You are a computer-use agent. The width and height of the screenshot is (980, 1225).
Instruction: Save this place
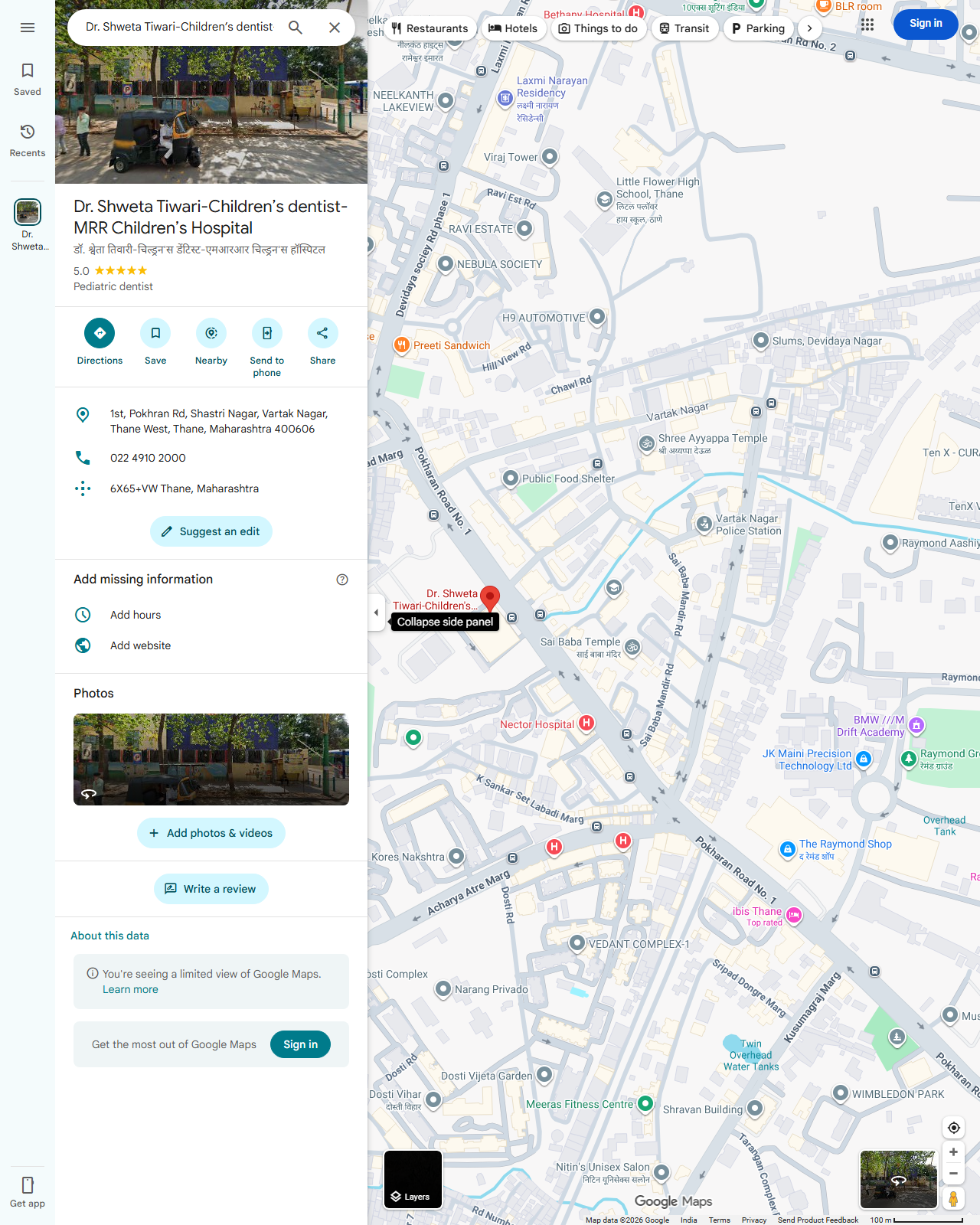(x=155, y=342)
